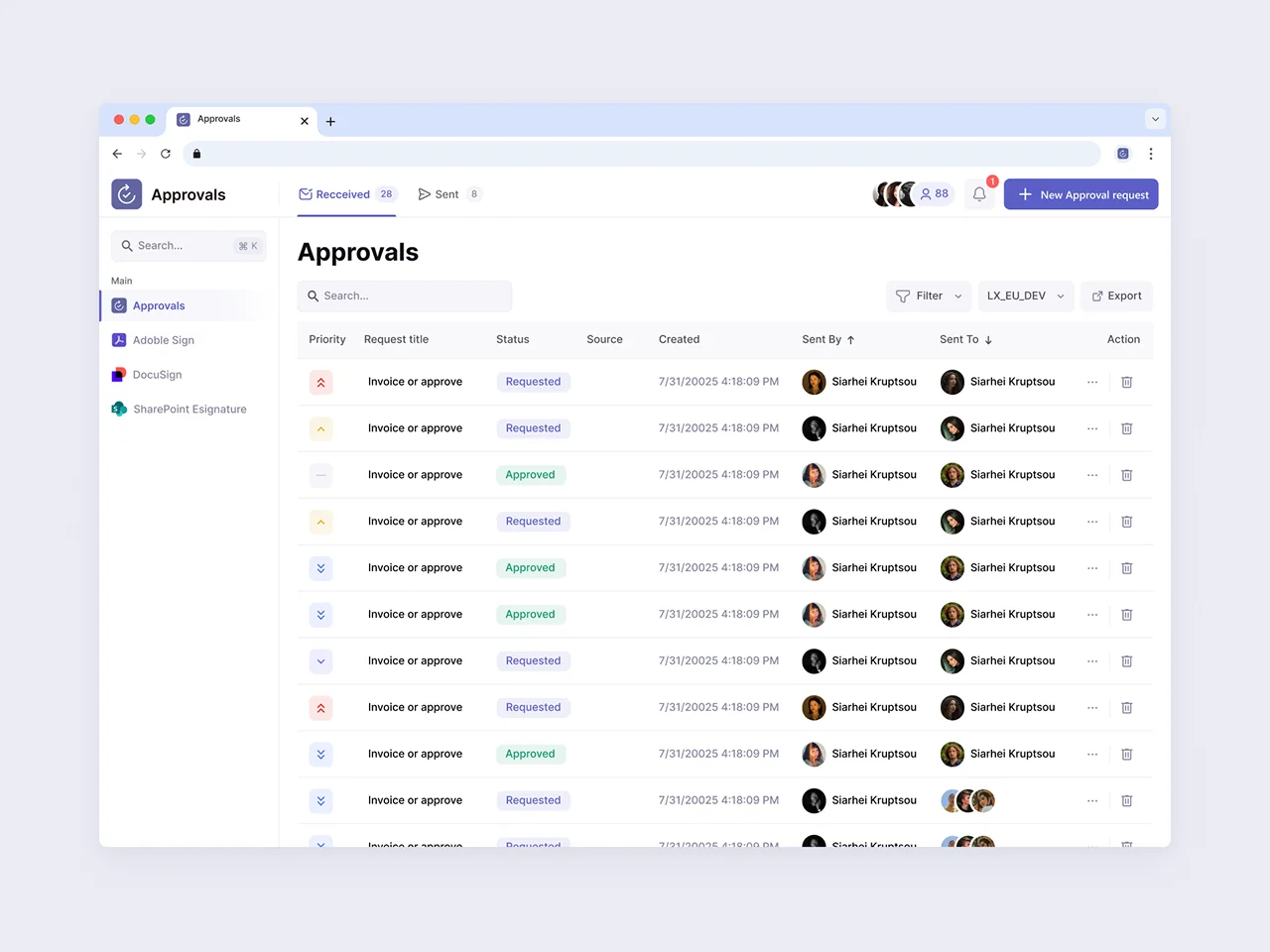Open the Filter dropdown
This screenshot has height=952, width=1270.
pyautogui.click(x=928, y=296)
